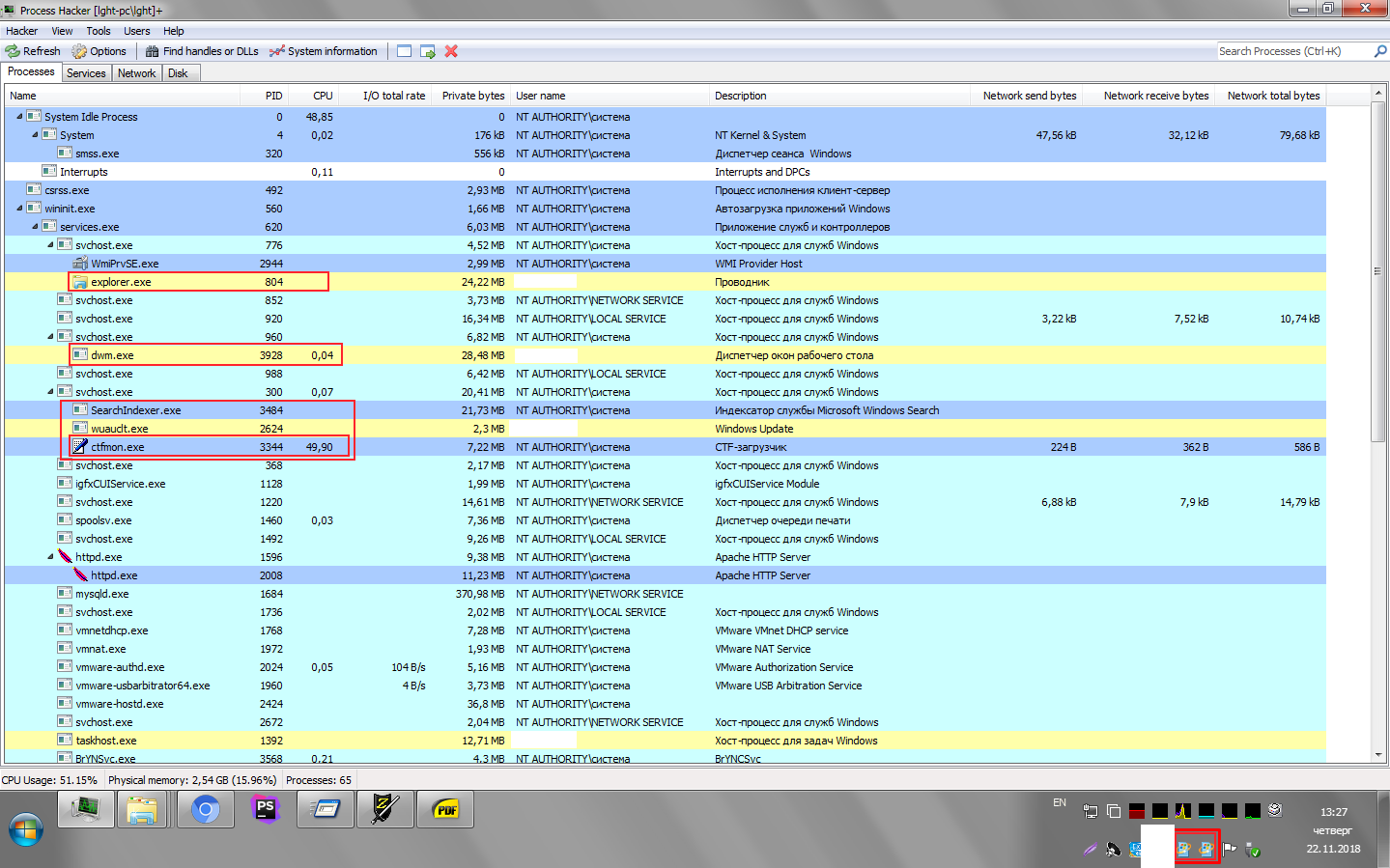Image resolution: width=1390 pixels, height=868 pixels.
Task: Collapse System Idle Process tree node
Action: coord(19,117)
